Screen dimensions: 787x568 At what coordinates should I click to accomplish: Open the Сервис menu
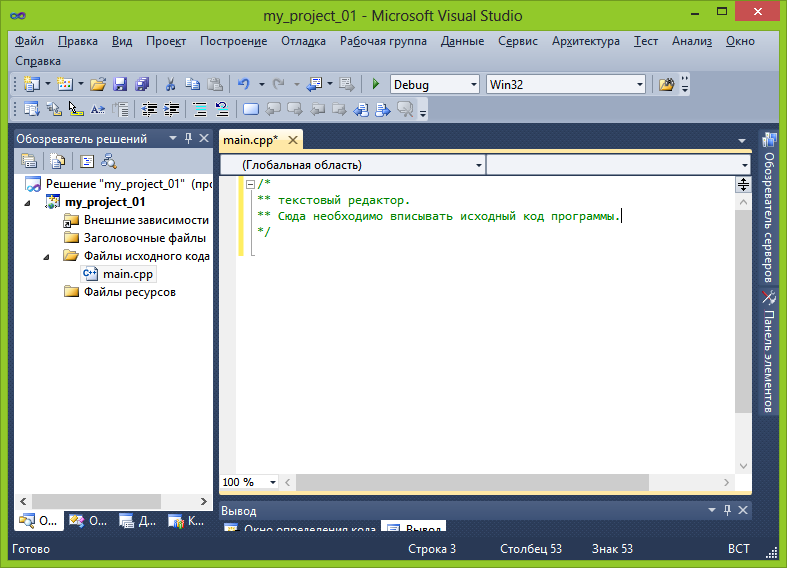(x=517, y=41)
